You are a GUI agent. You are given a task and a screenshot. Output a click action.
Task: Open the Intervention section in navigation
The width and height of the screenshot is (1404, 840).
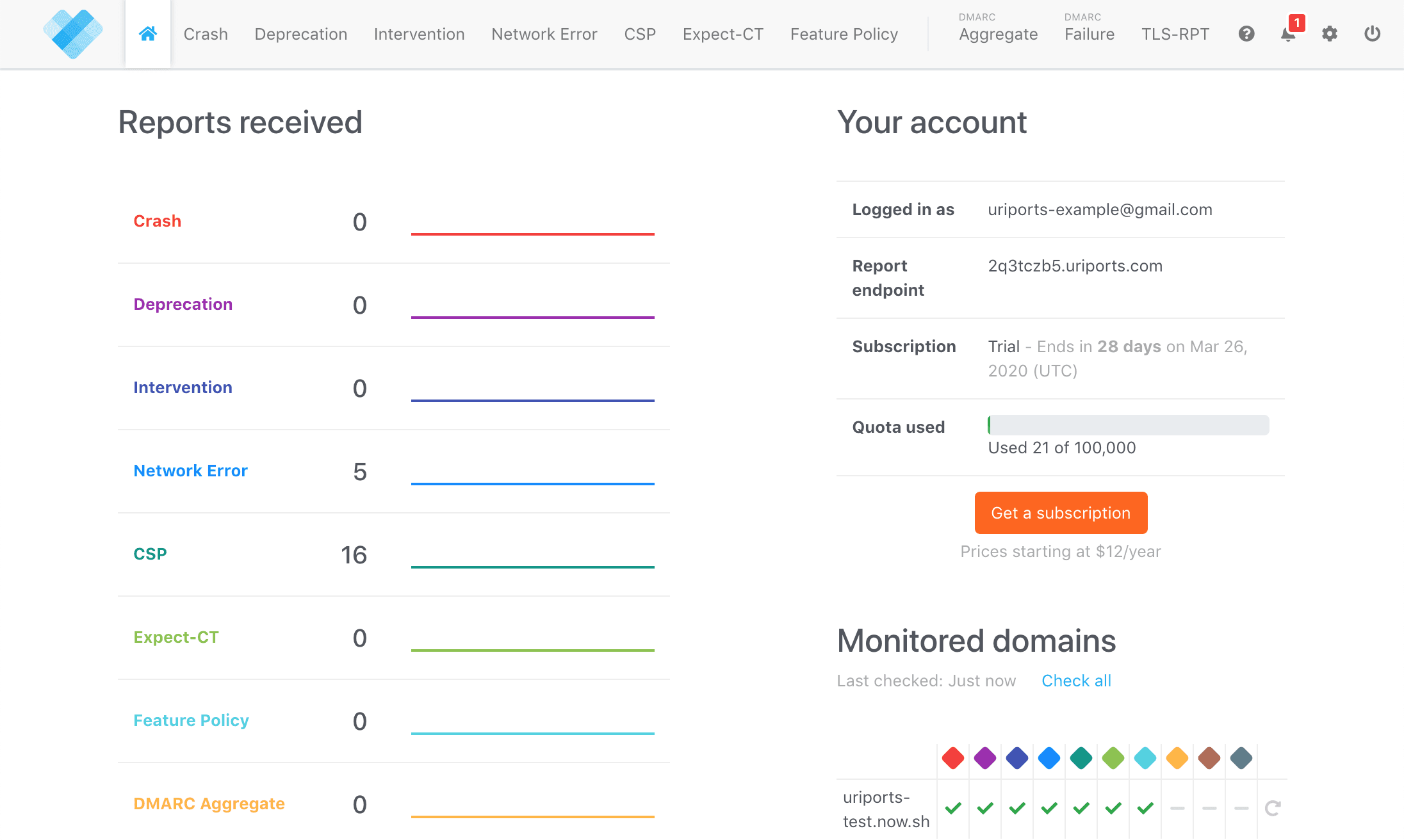click(x=419, y=33)
